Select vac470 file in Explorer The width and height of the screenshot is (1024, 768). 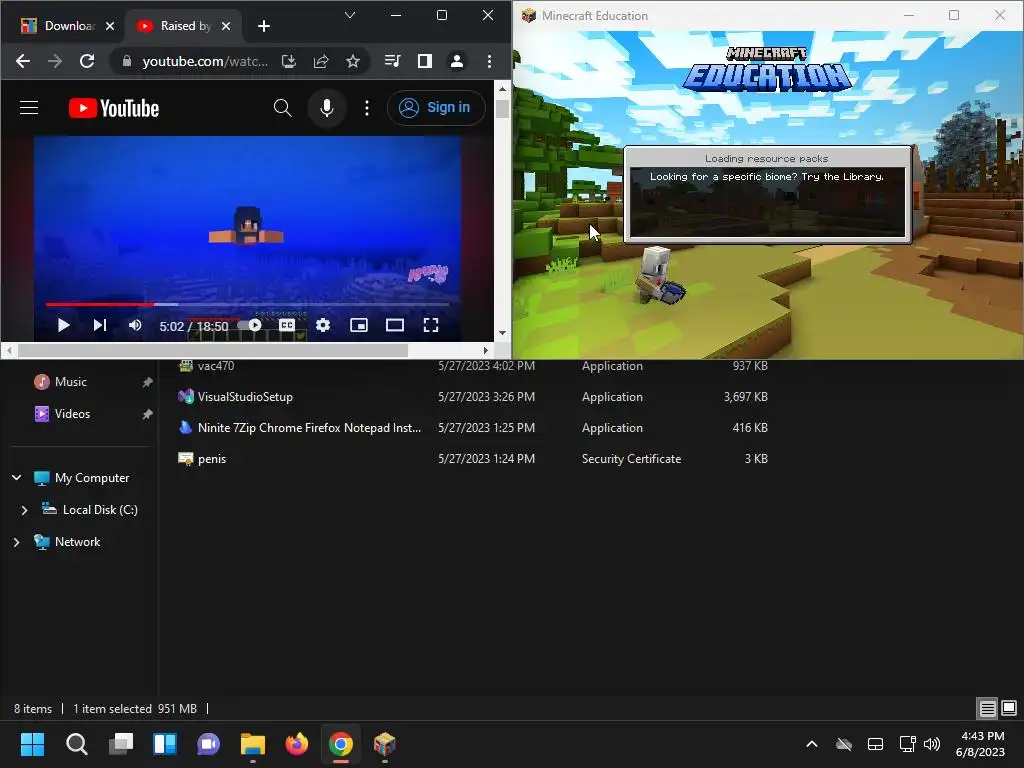pyautogui.click(x=216, y=366)
